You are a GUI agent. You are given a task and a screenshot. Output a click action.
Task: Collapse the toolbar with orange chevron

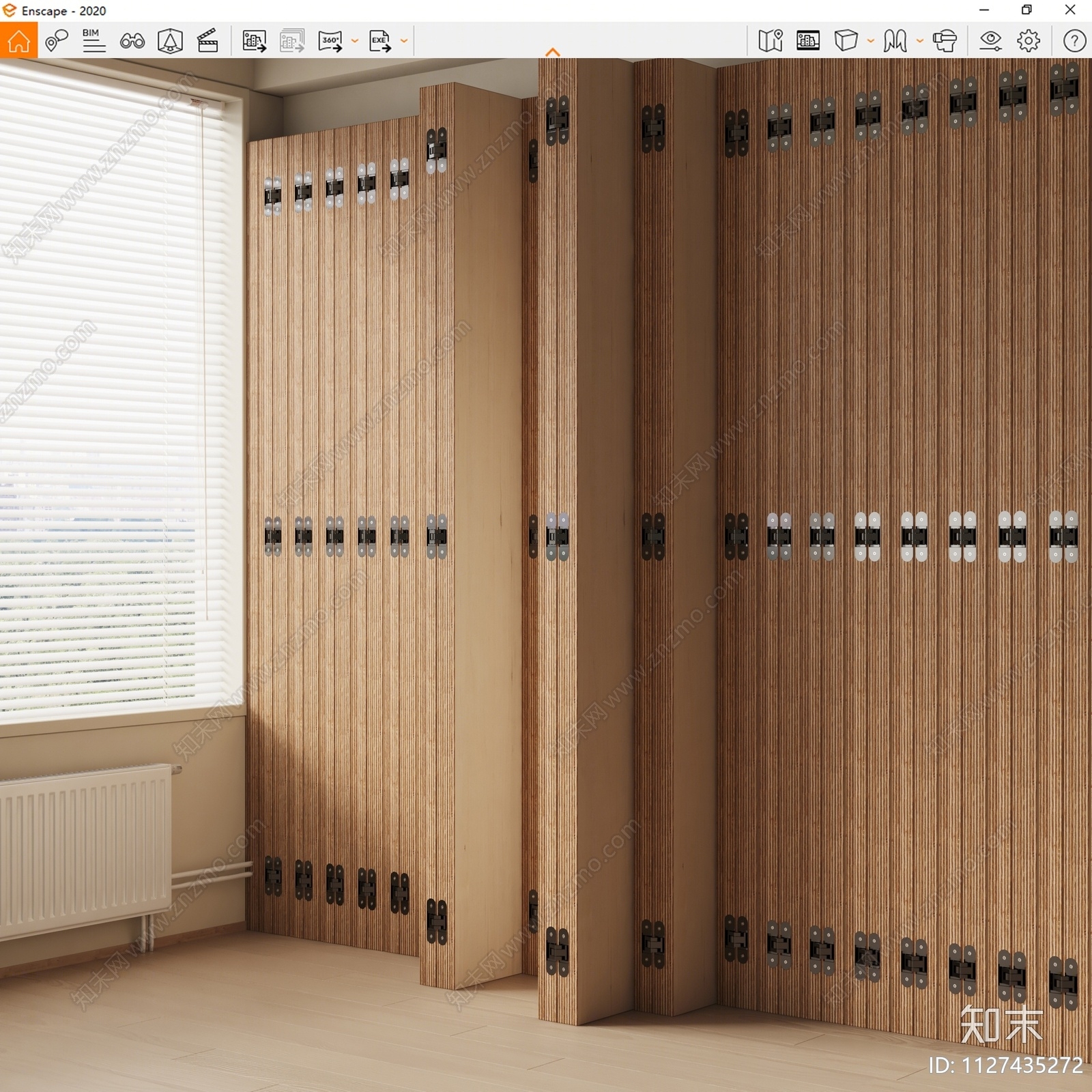click(x=553, y=53)
